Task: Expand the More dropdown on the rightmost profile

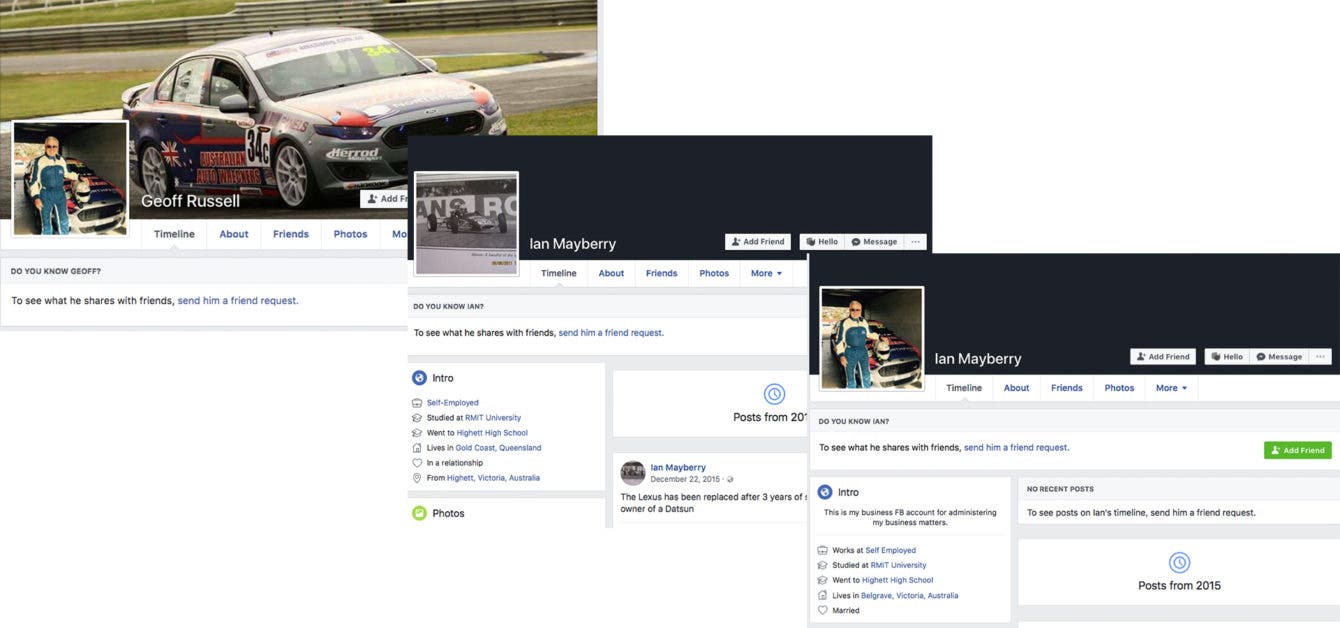Action: pyautogui.click(x=1171, y=388)
